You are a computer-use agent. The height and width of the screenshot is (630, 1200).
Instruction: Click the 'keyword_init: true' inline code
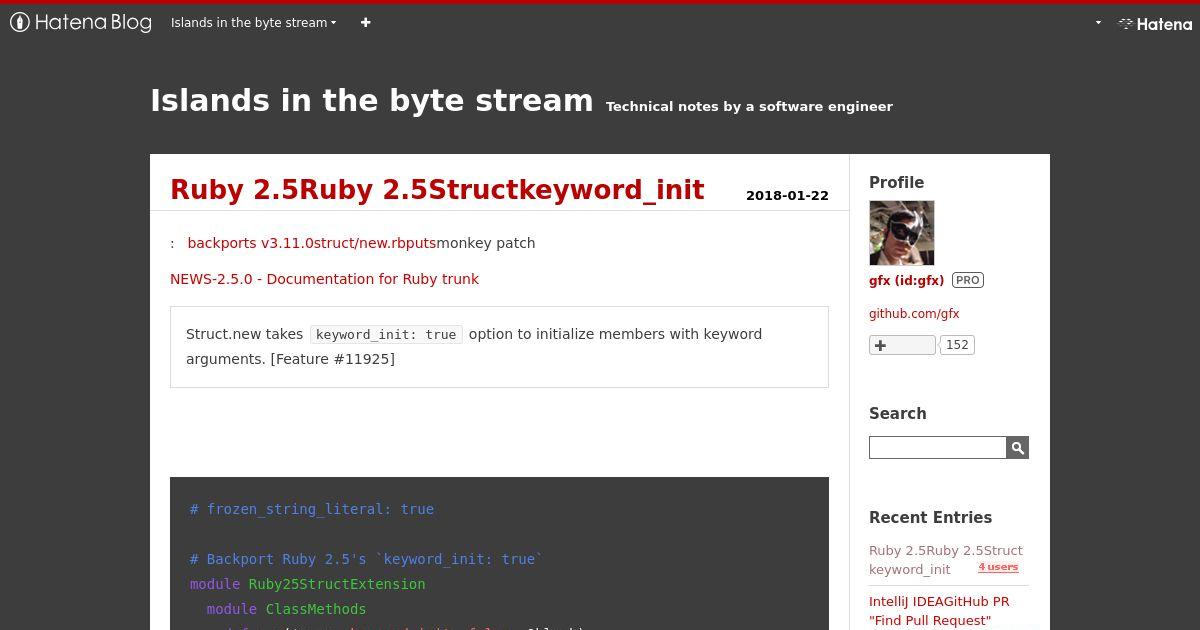pos(386,334)
